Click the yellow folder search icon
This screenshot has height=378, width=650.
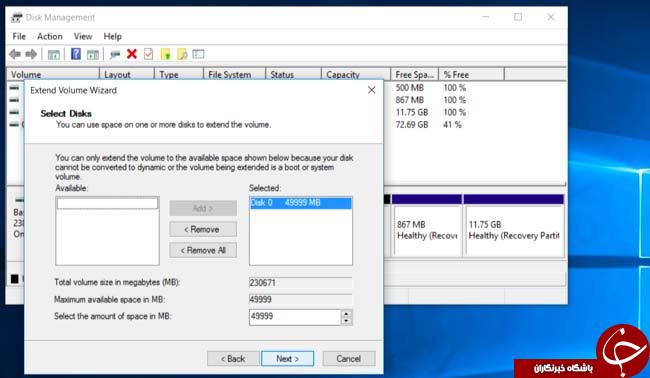(x=182, y=54)
